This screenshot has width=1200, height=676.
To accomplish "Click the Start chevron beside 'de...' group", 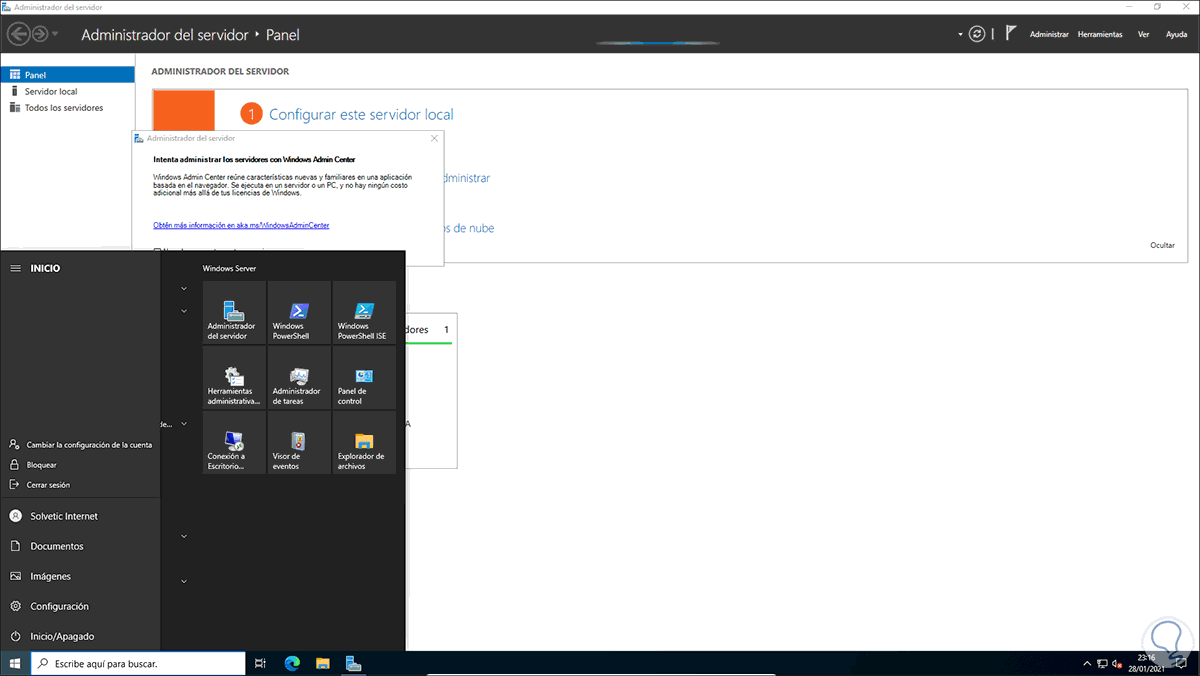I will (184, 424).
